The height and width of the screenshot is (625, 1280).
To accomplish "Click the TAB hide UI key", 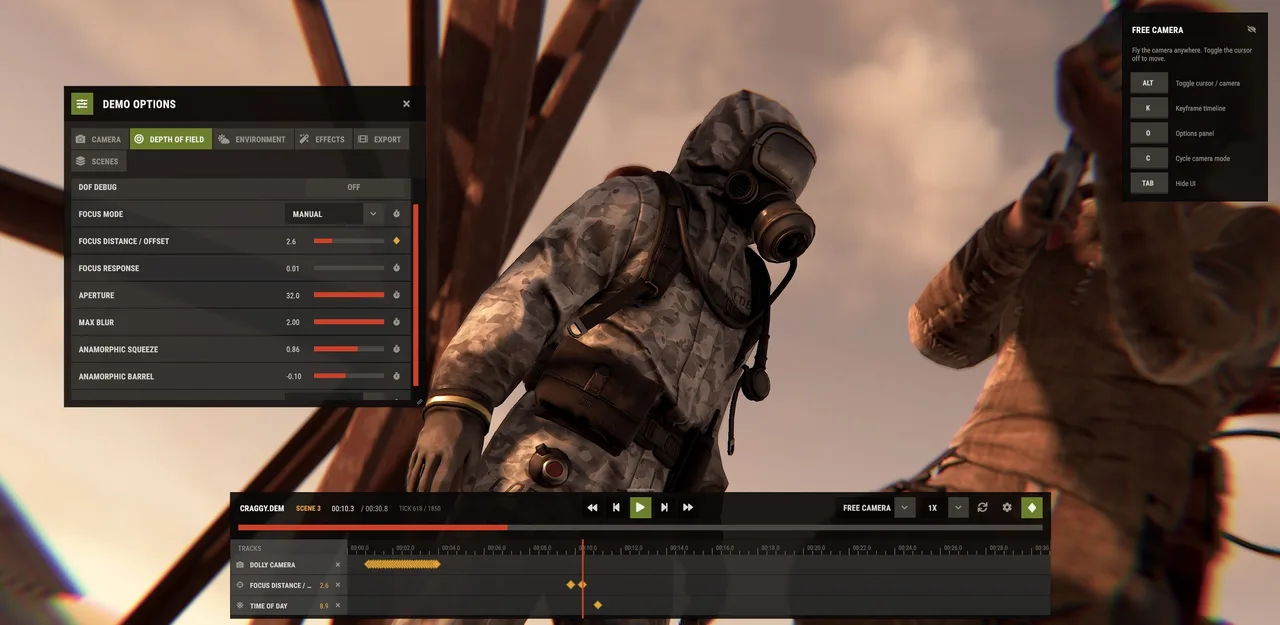I will (x=1149, y=183).
